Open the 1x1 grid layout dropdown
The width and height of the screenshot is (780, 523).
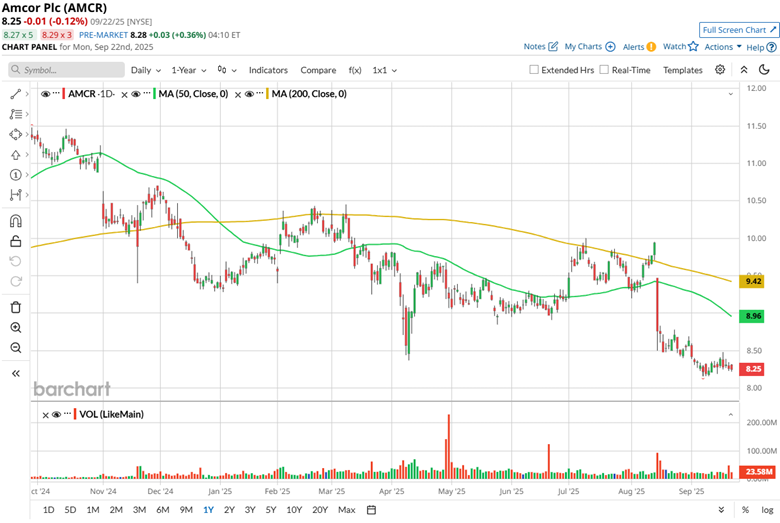[x=385, y=70]
